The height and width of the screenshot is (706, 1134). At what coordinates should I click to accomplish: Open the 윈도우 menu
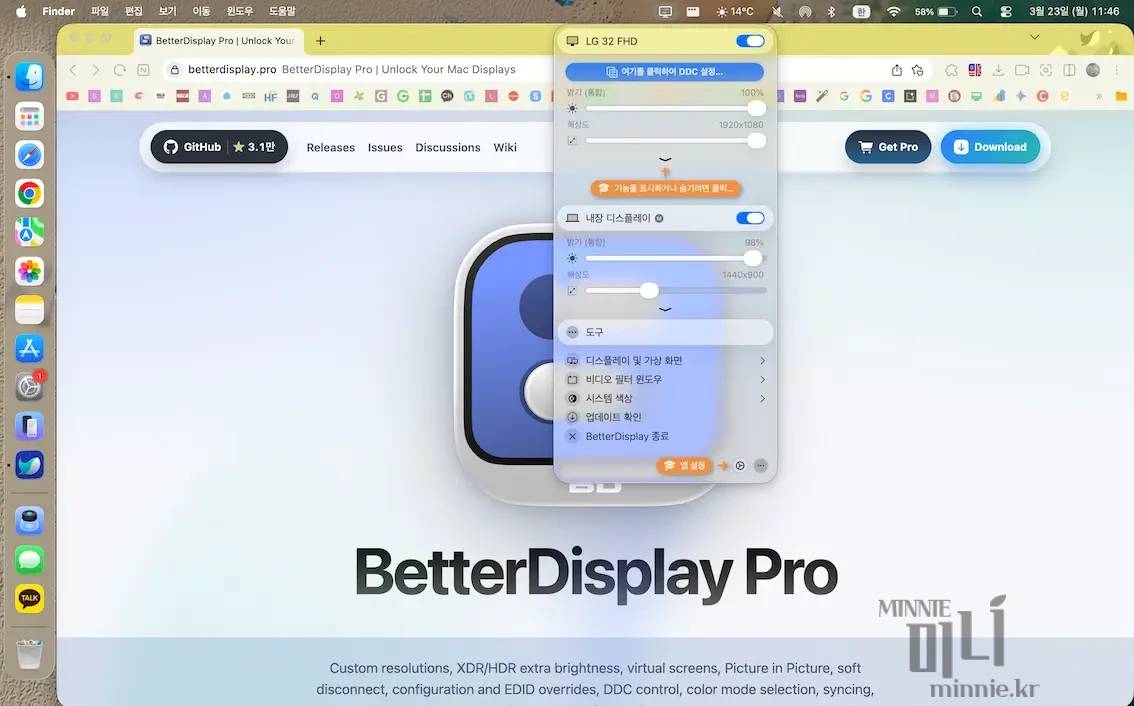tap(240, 12)
